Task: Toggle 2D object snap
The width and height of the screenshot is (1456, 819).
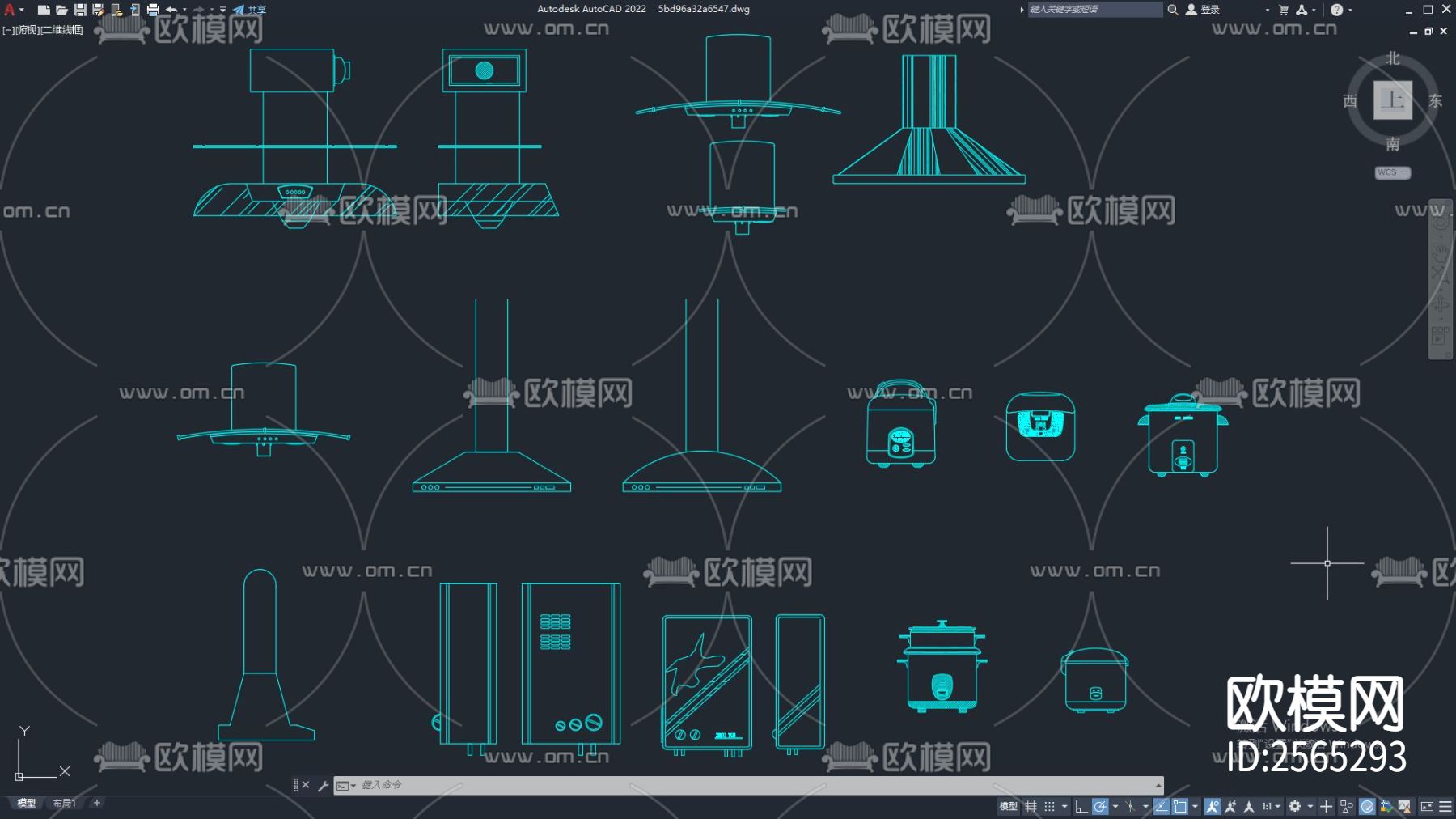Action: 1180,806
